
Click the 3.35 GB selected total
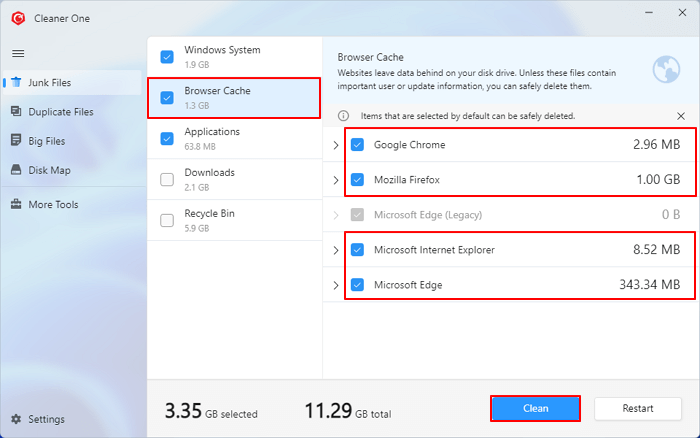click(x=211, y=411)
